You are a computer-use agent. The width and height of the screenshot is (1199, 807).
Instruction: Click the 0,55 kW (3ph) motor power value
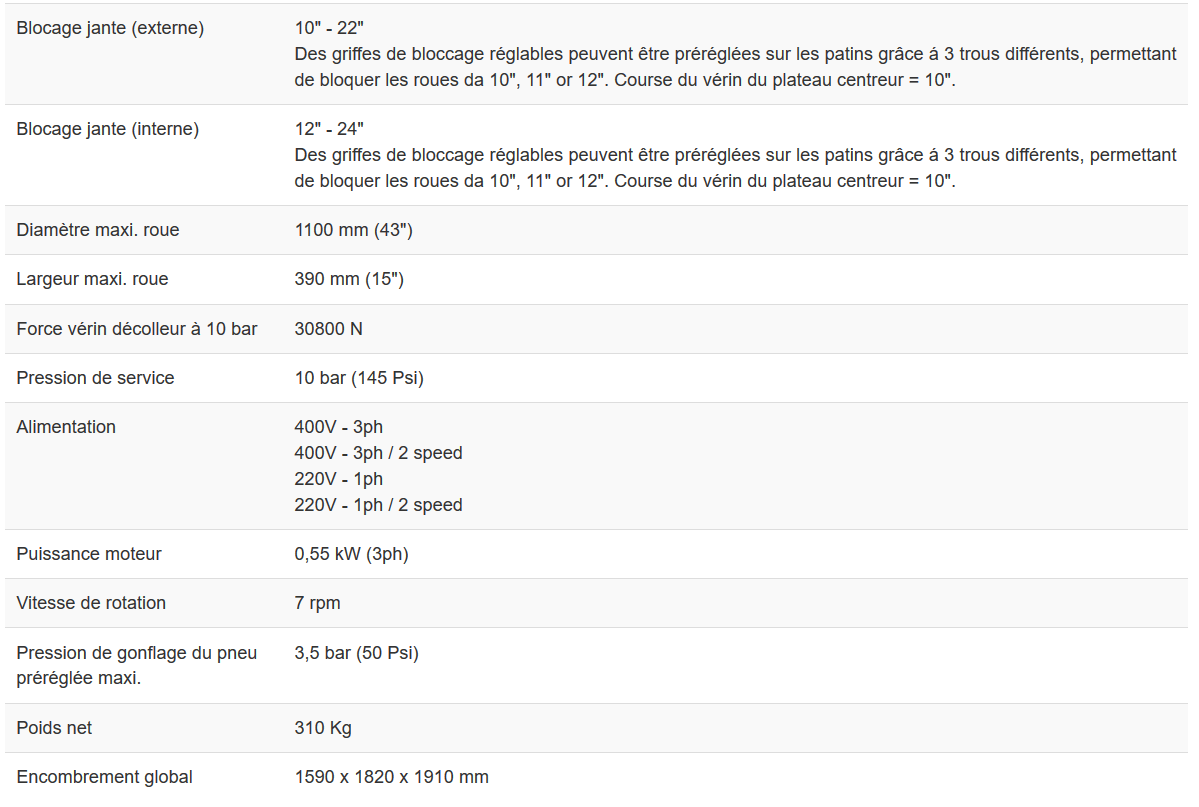point(351,554)
